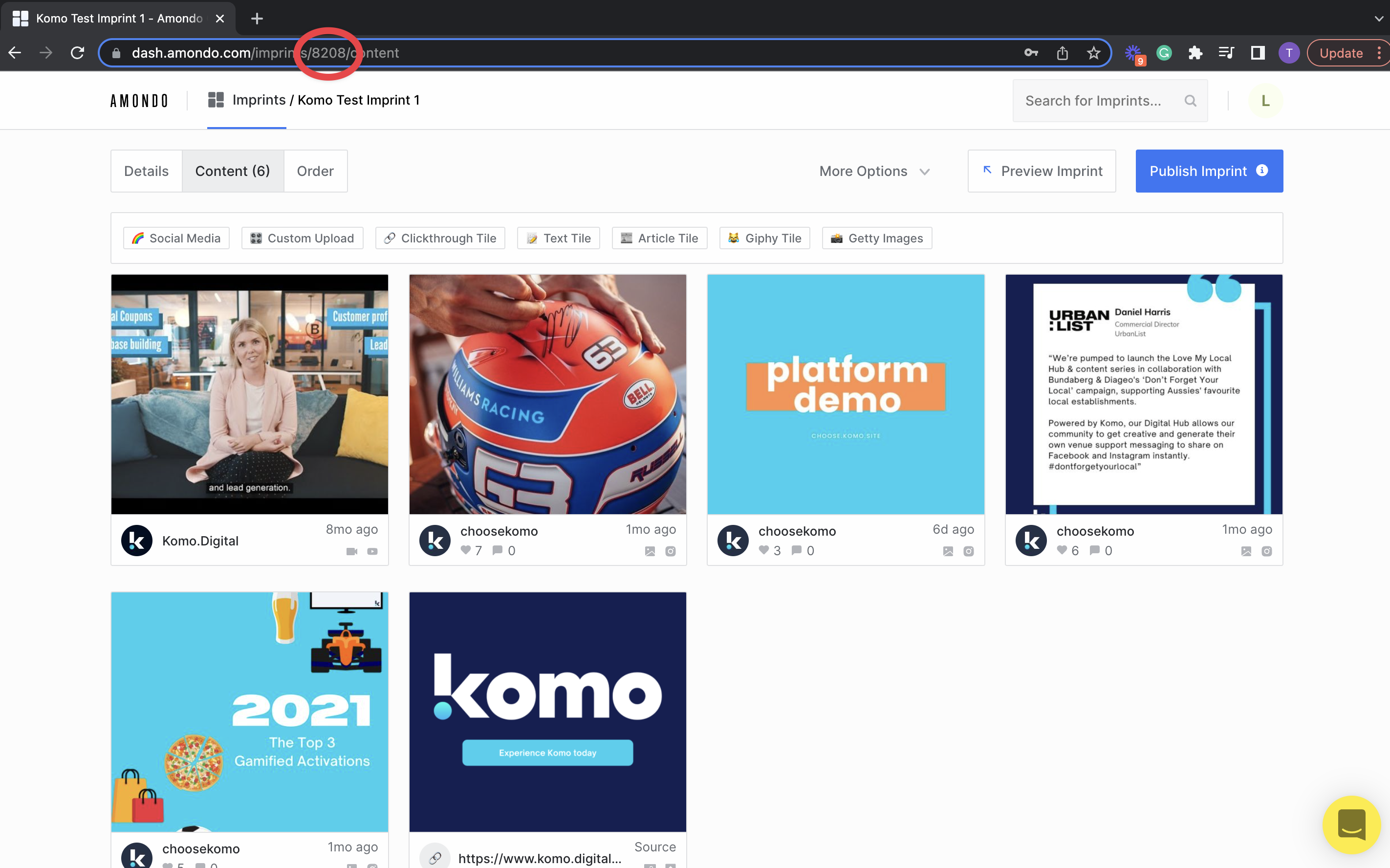The image size is (1390, 868).
Task: Open Chrome extensions puzzle icon
Action: [x=1195, y=53]
